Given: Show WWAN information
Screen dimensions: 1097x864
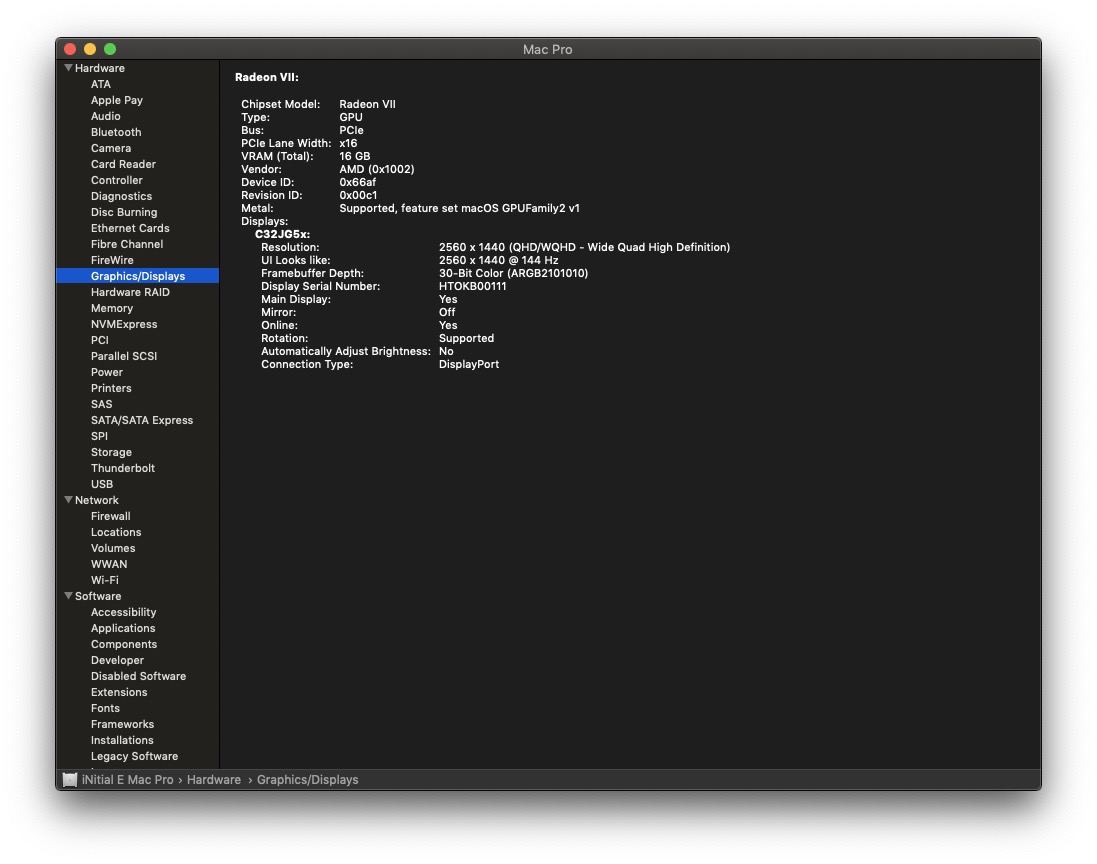Looking at the screenshot, I should [109, 565].
